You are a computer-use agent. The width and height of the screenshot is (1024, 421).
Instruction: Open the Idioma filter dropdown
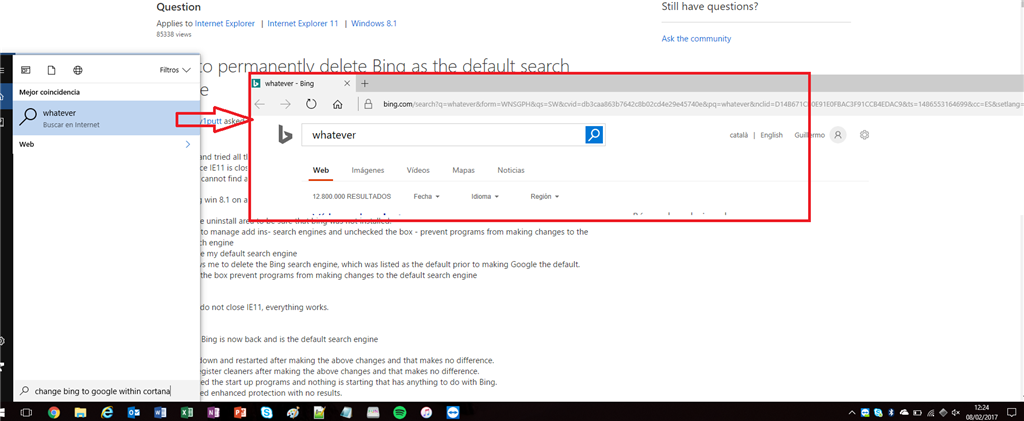tap(485, 196)
